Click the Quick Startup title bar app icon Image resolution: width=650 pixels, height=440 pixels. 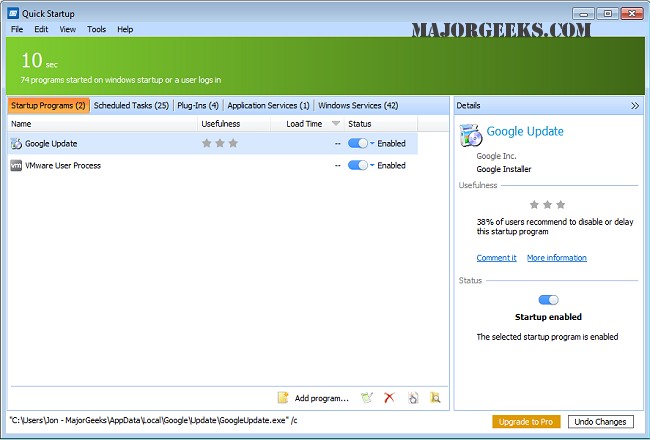point(13,13)
